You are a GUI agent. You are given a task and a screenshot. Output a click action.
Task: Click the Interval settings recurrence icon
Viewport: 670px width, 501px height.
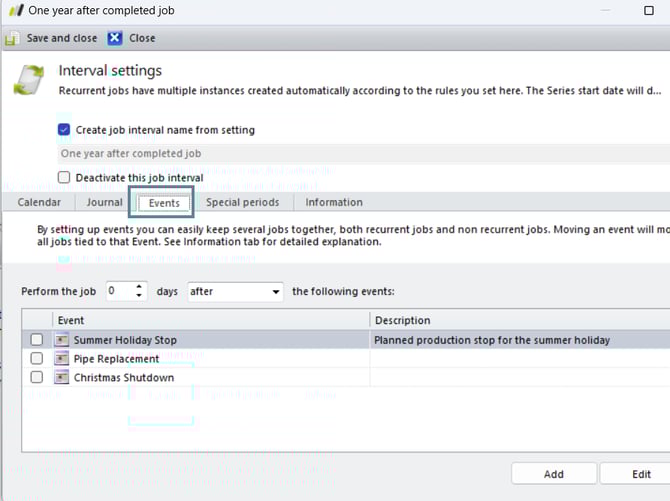[29, 80]
